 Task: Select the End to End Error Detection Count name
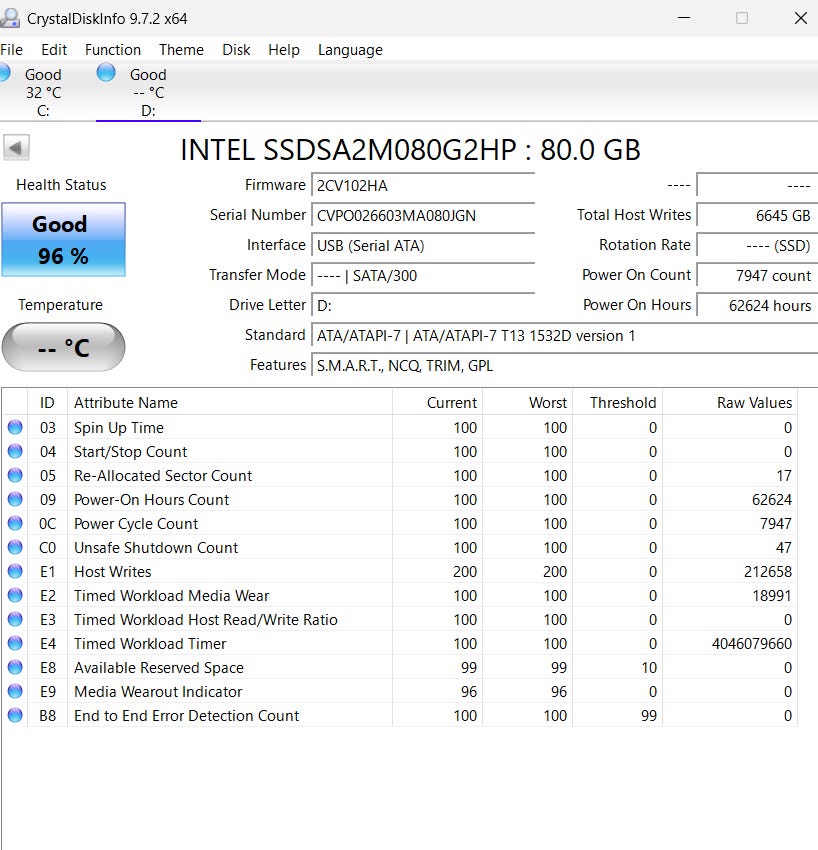click(186, 716)
